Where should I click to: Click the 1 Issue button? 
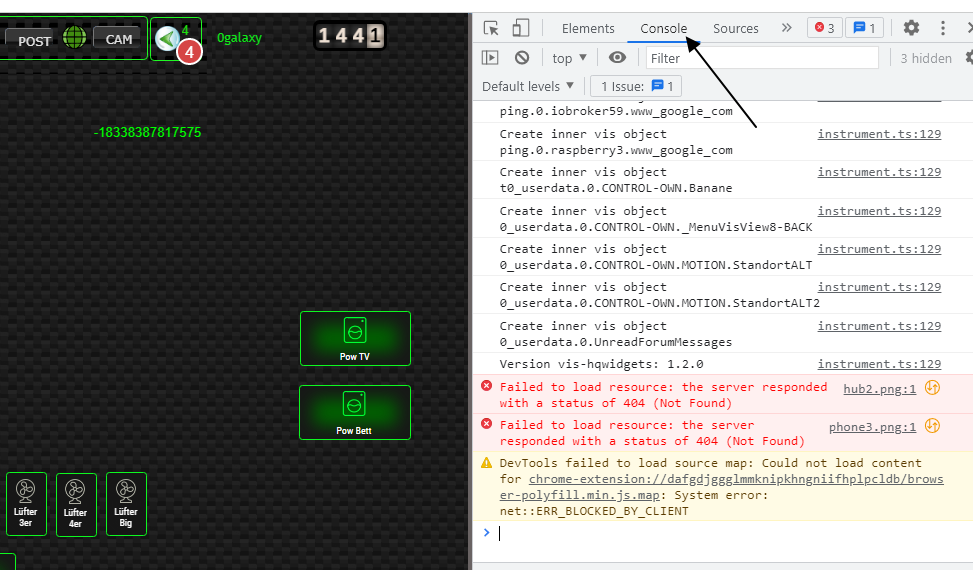(x=636, y=86)
